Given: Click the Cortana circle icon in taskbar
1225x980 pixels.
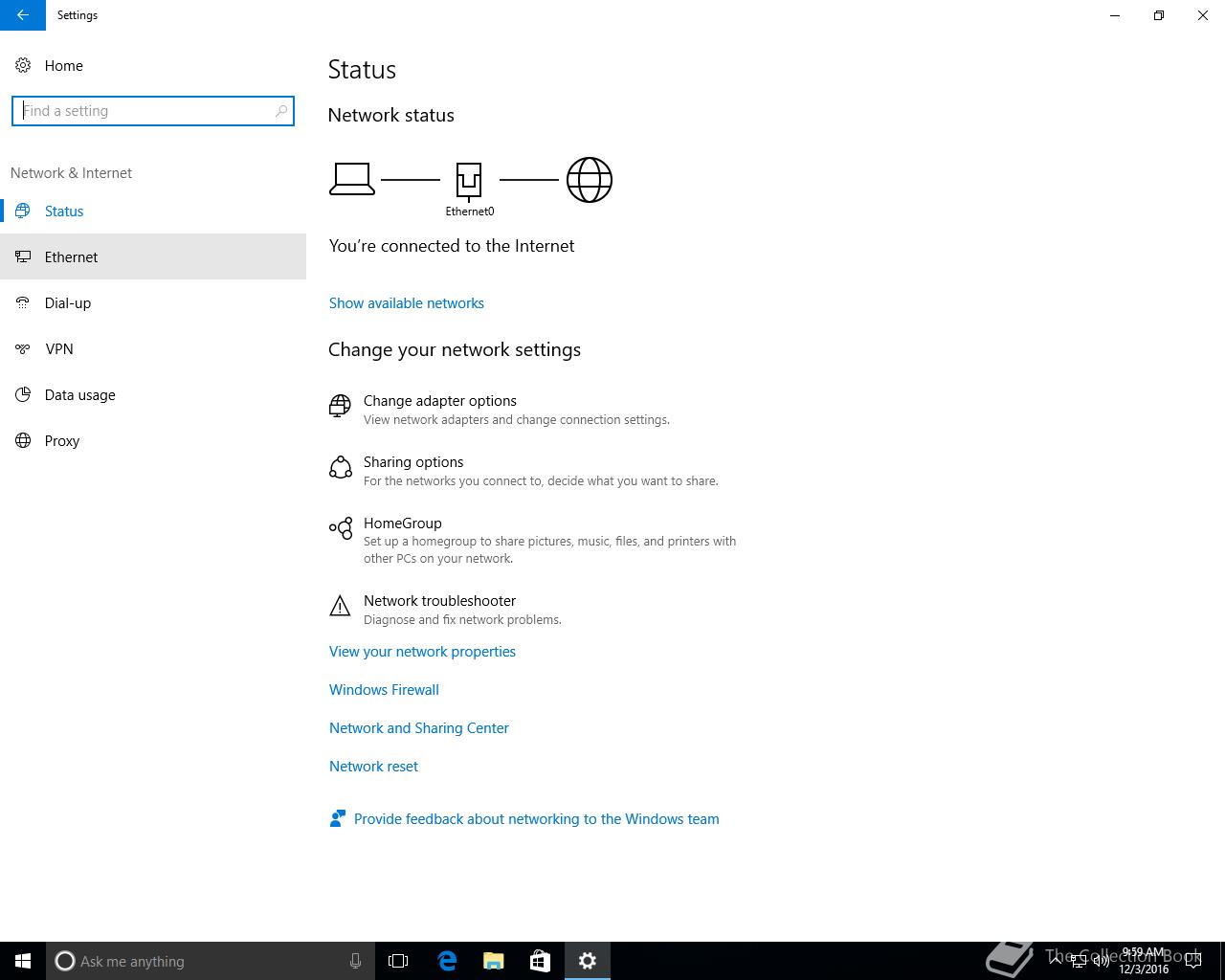Looking at the screenshot, I should 65,961.
